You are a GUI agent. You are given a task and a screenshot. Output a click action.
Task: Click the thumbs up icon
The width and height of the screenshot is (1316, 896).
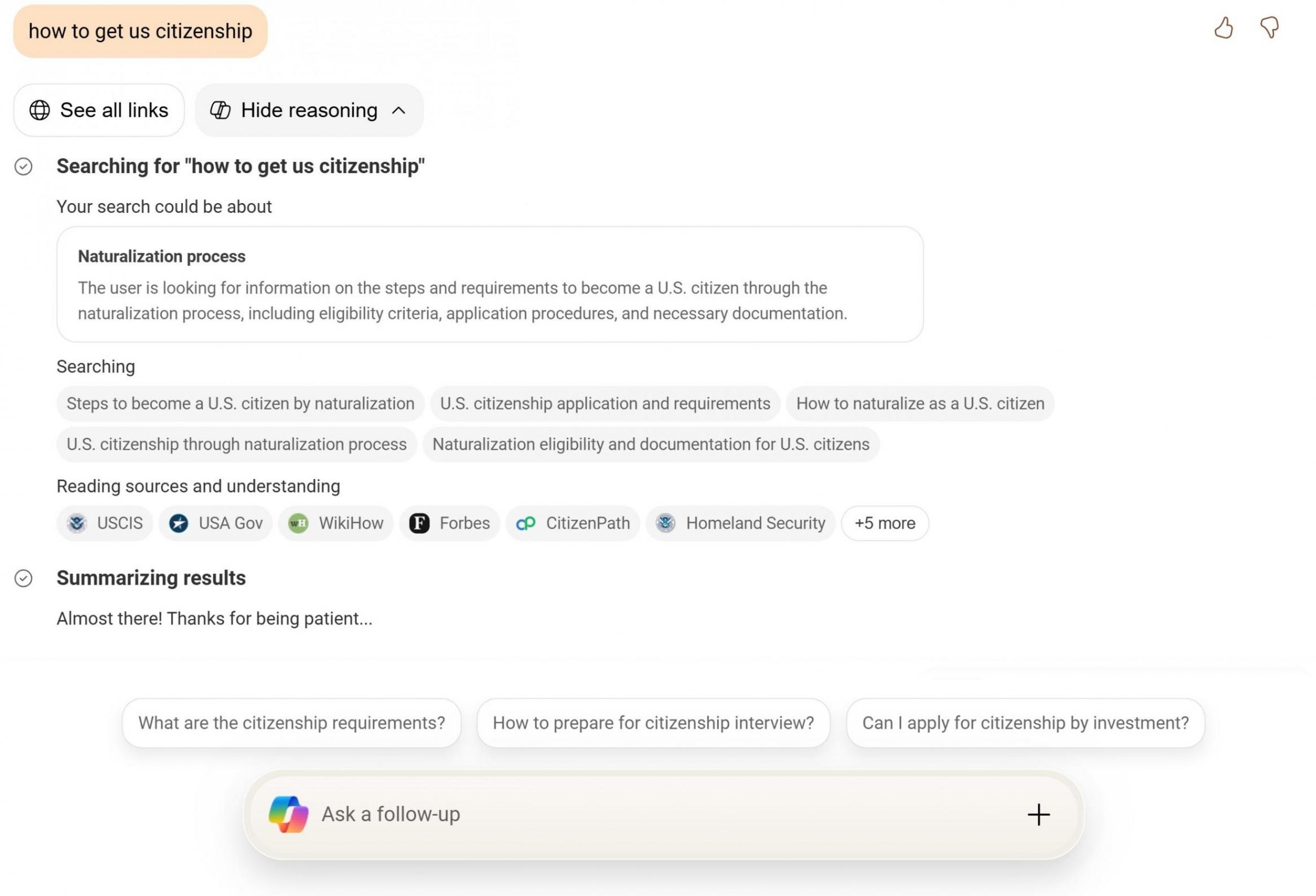click(x=1223, y=28)
